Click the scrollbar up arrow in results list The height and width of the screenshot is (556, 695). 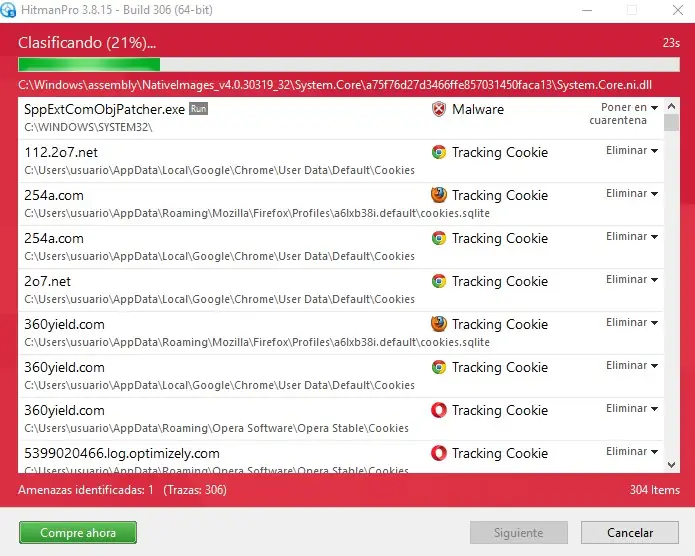[670, 105]
